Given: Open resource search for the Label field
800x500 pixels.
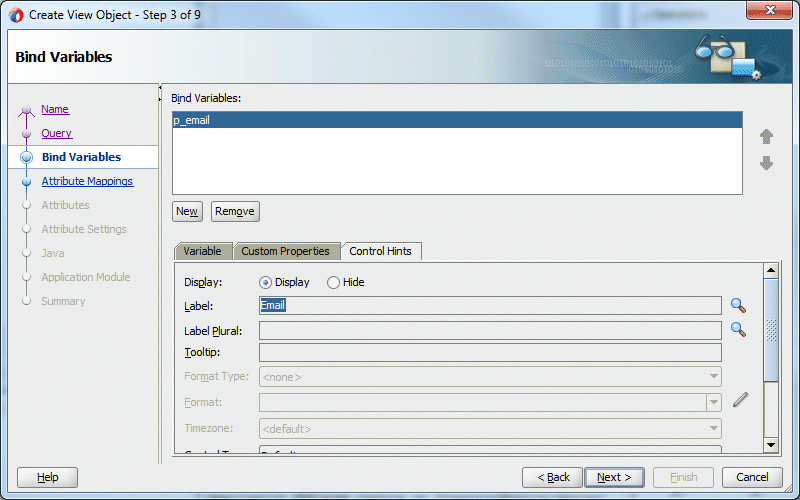Looking at the screenshot, I should (x=738, y=306).
